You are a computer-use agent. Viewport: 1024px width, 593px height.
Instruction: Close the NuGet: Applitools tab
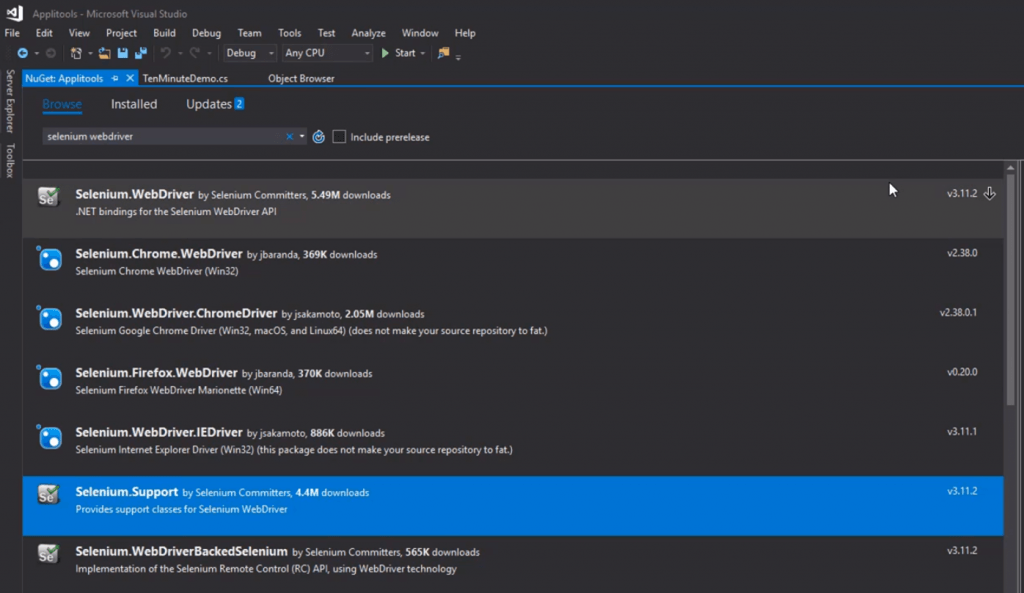[130, 78]
